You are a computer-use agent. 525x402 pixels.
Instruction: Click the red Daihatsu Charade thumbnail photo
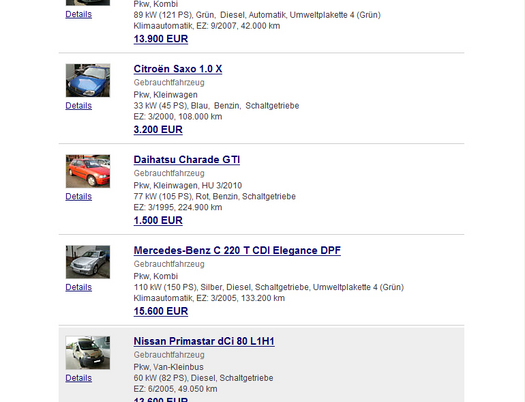click(88, 171)
